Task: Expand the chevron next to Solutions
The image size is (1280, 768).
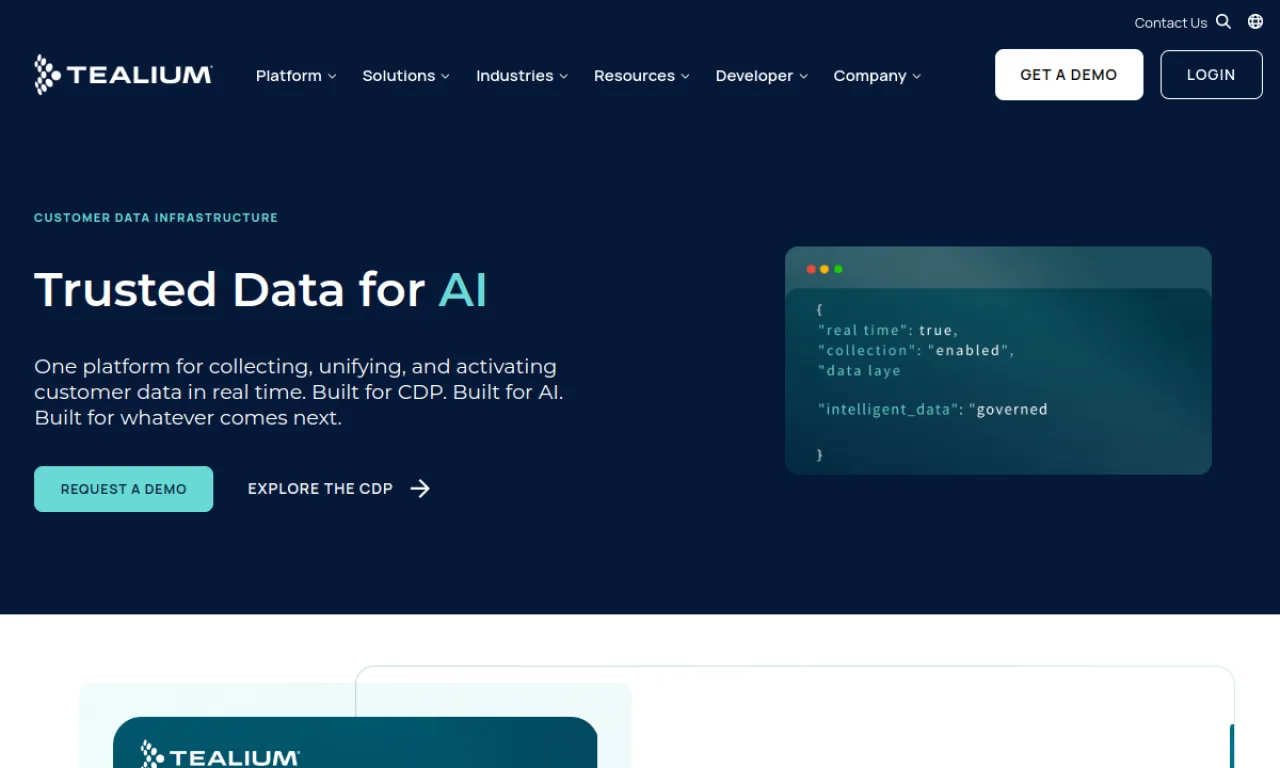Action: [x=445, y=76]
